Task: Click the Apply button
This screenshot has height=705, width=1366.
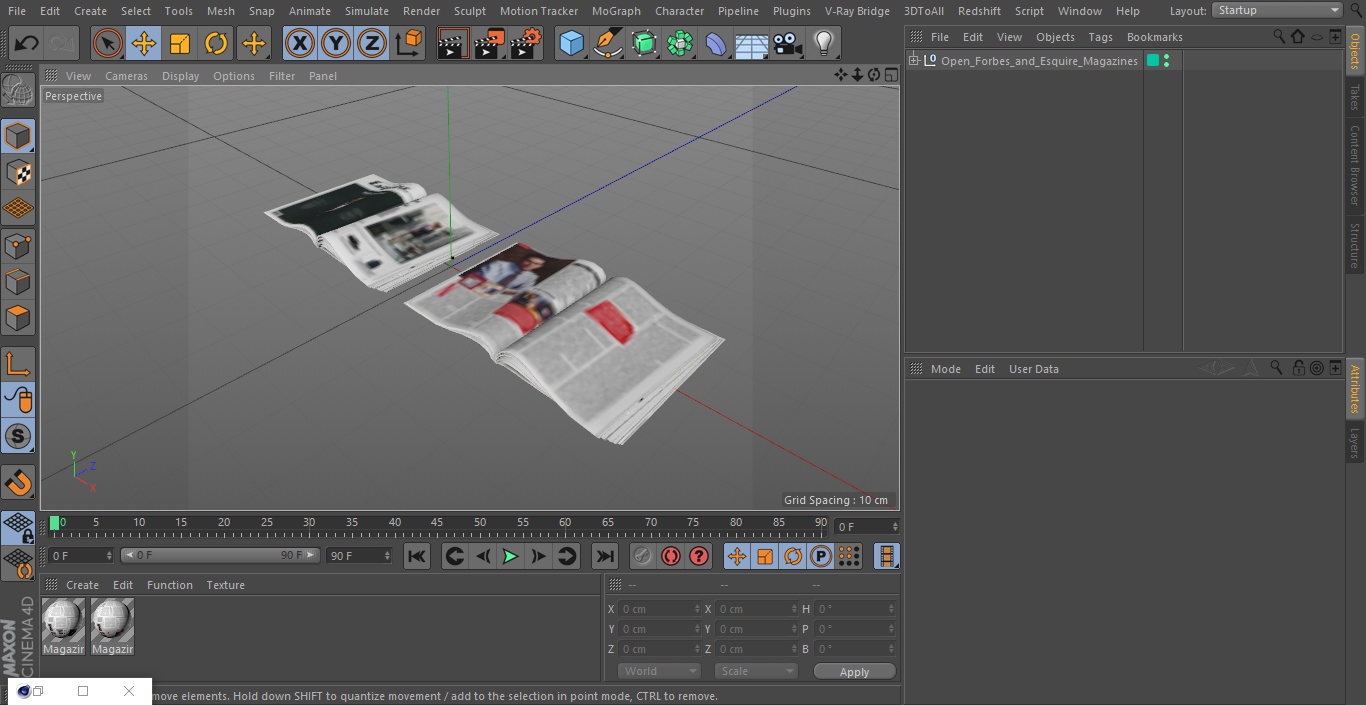Action: point(854,671)
